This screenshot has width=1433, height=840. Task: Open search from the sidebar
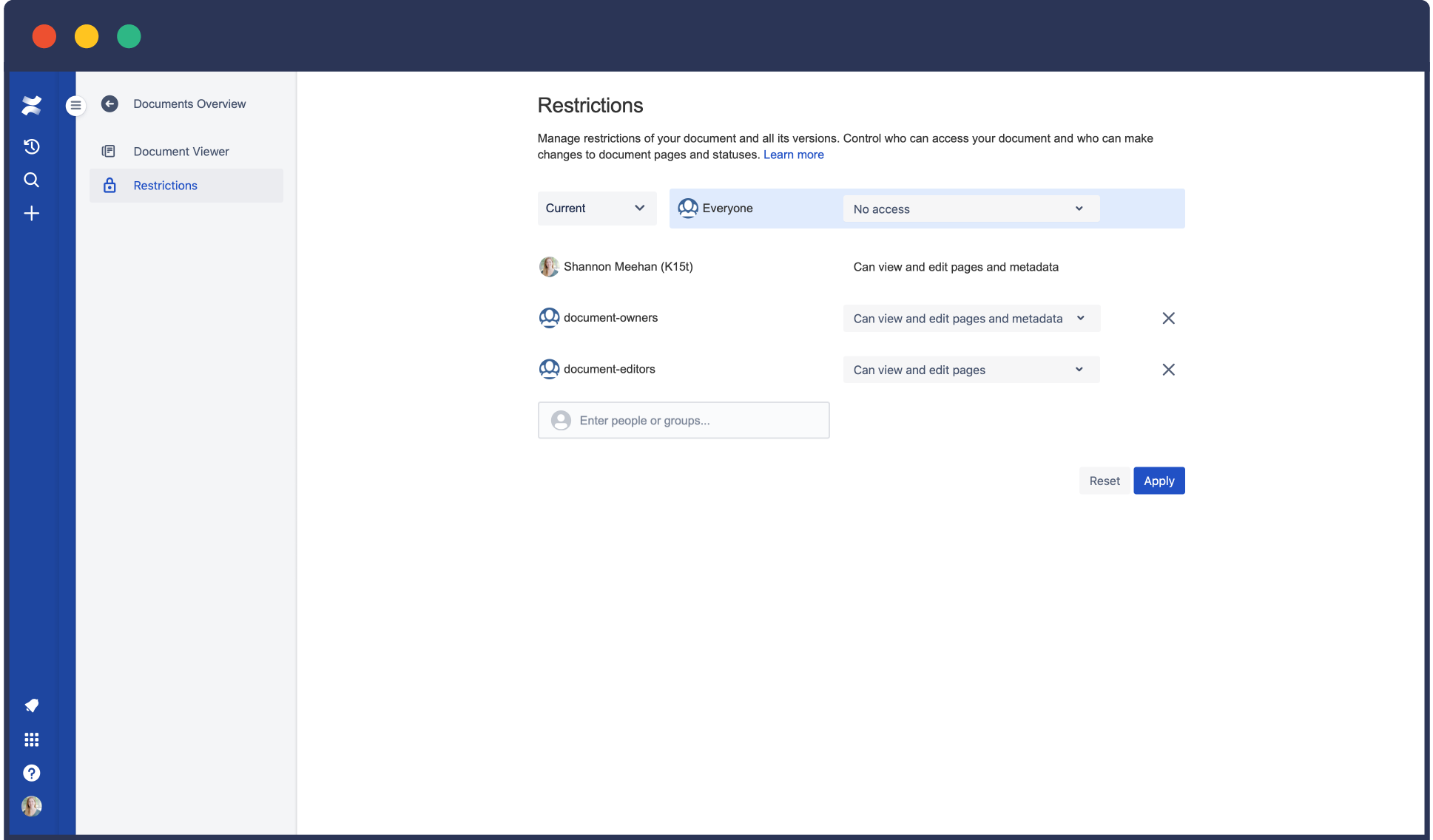point(31,180)
